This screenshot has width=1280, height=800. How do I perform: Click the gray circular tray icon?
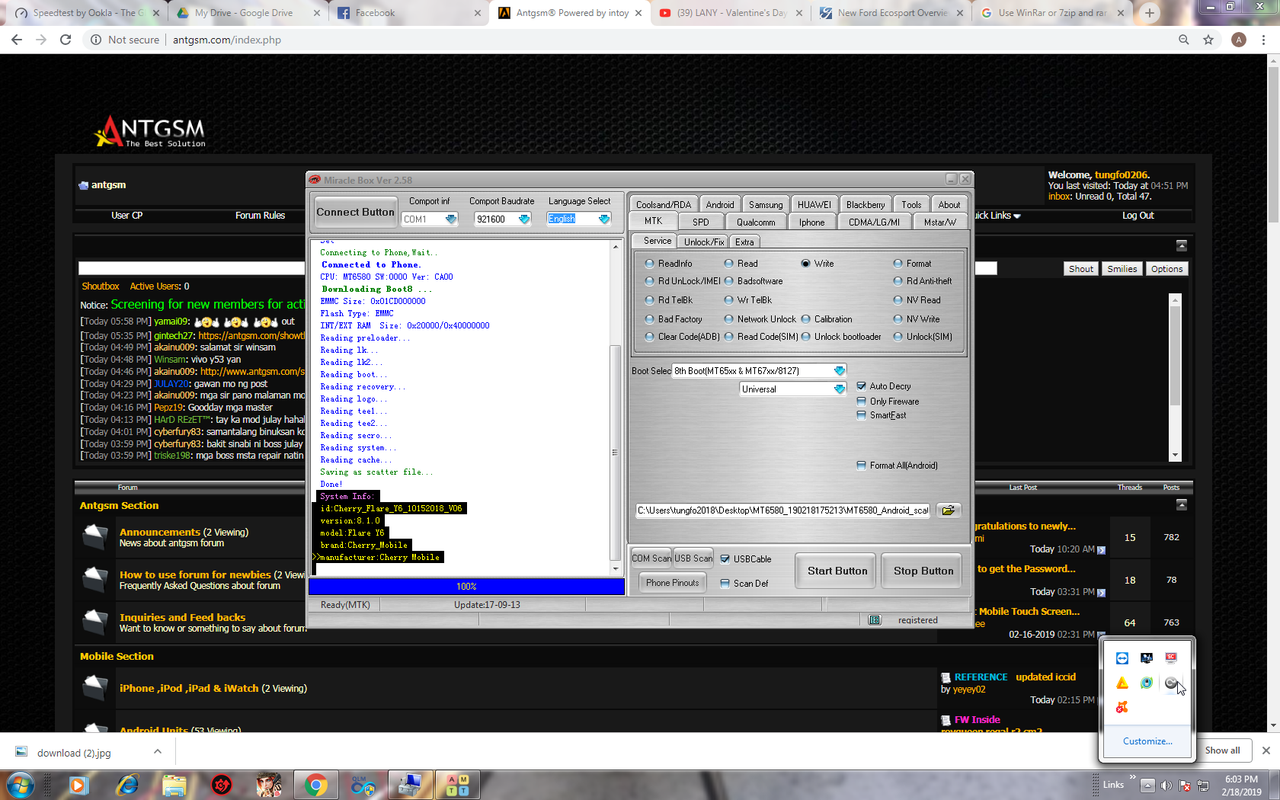(x=1171, y=683)
